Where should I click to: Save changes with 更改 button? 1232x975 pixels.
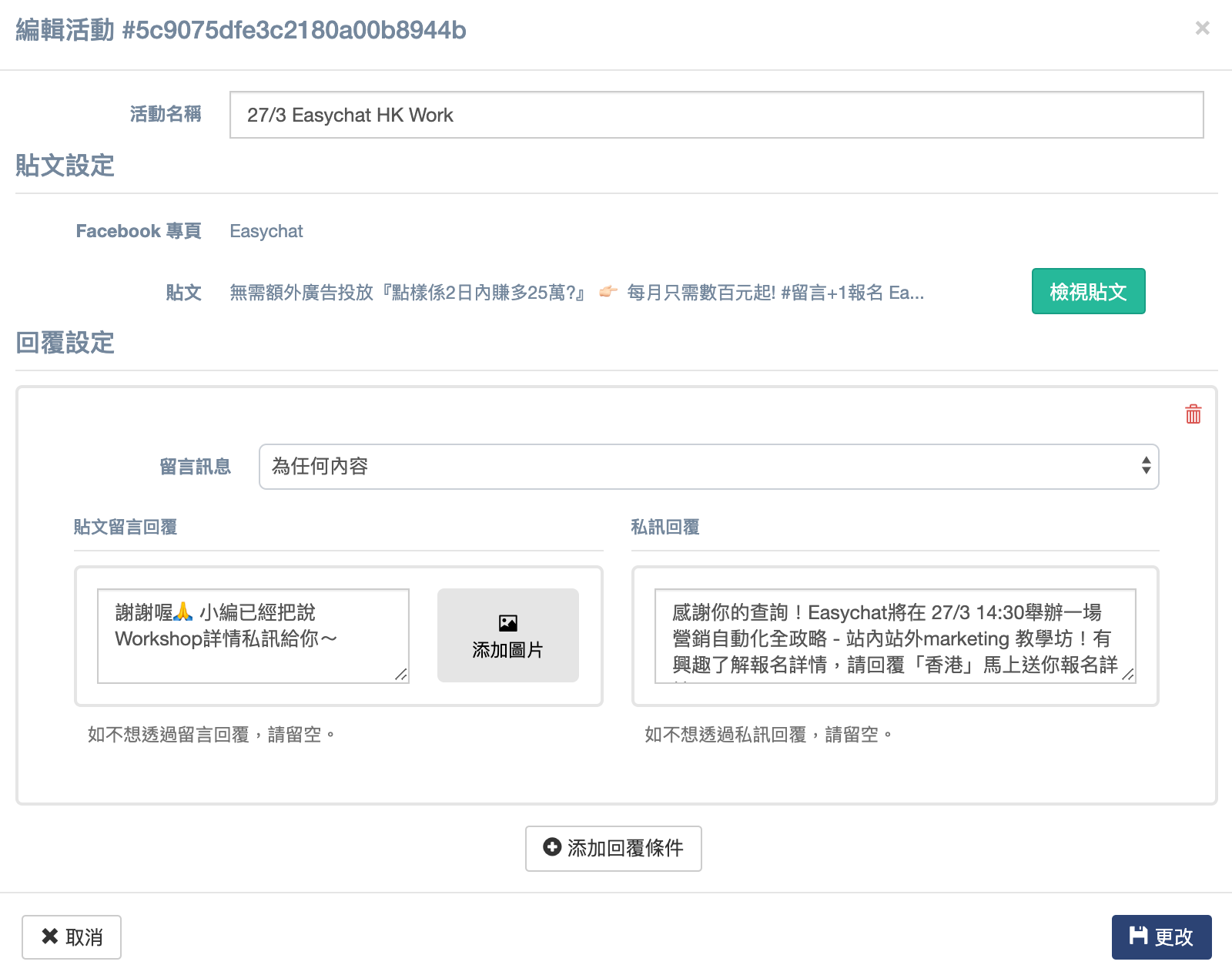pos(1161,937)
